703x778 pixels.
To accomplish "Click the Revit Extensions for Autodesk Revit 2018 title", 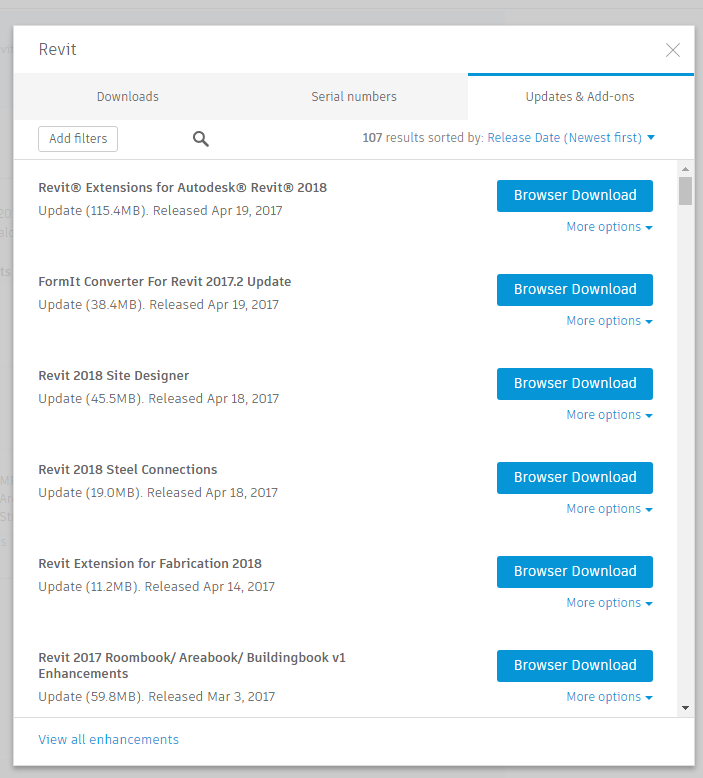I will (x=183, y=188).
